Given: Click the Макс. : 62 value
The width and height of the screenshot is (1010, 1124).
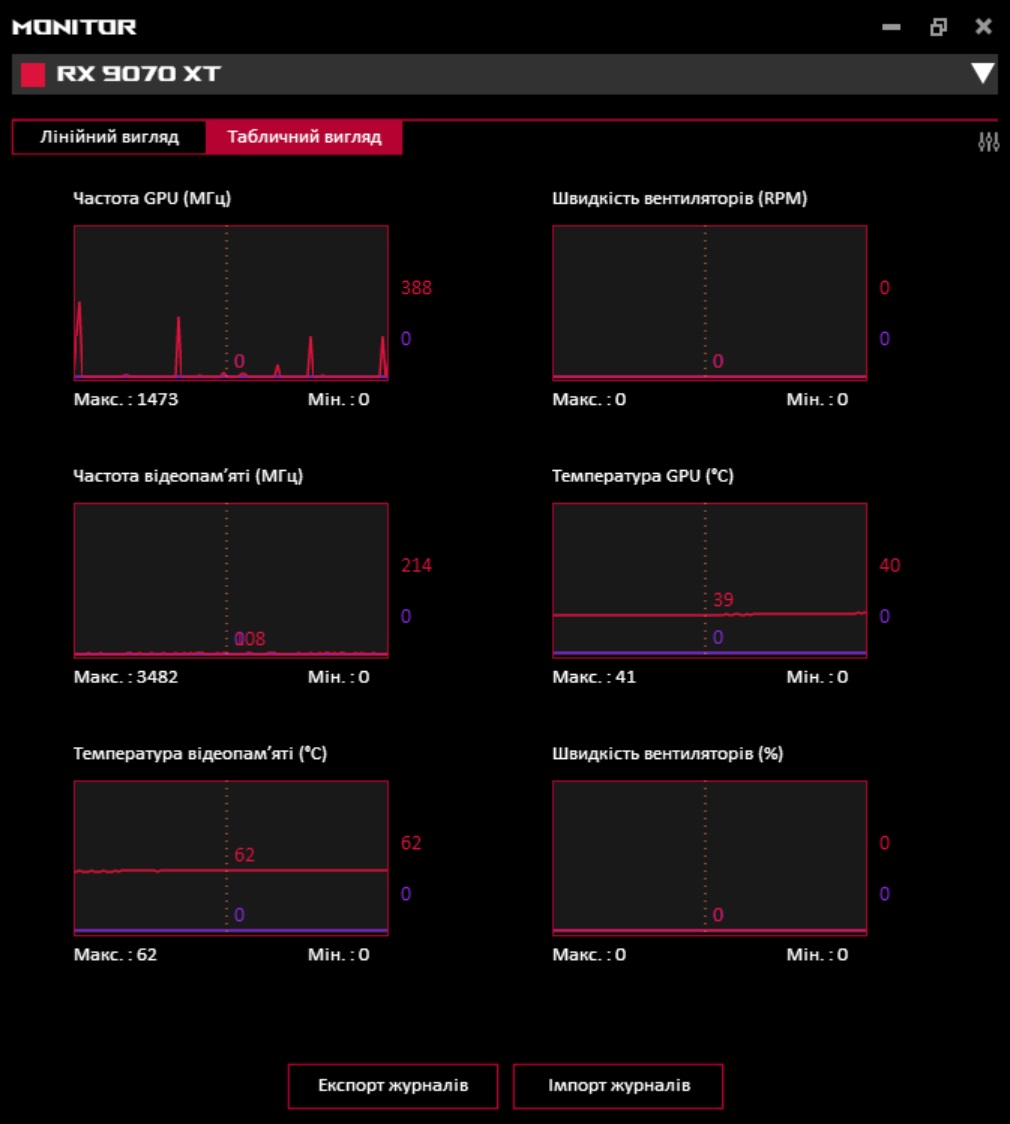Looking at the screenshot, I should pyautogui.click(x=115, y=954).
